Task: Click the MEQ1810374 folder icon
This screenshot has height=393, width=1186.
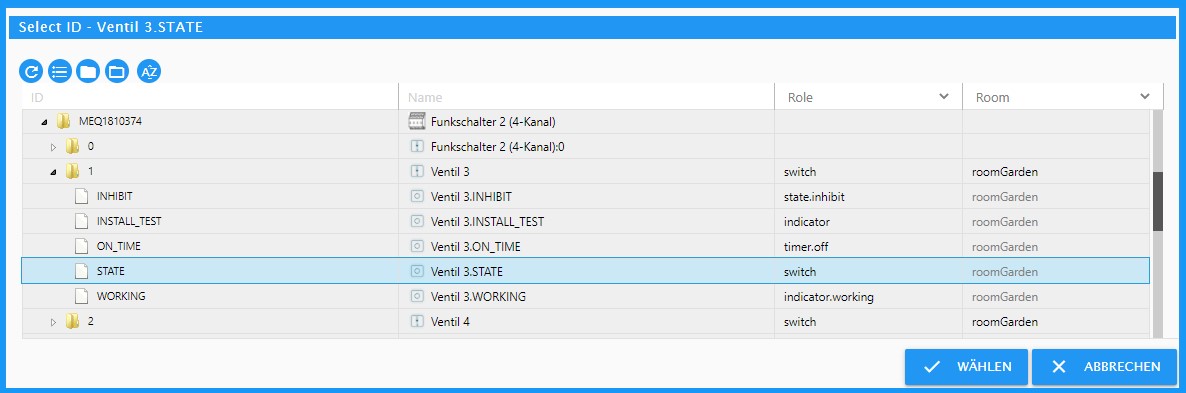Action: (64, 121)
